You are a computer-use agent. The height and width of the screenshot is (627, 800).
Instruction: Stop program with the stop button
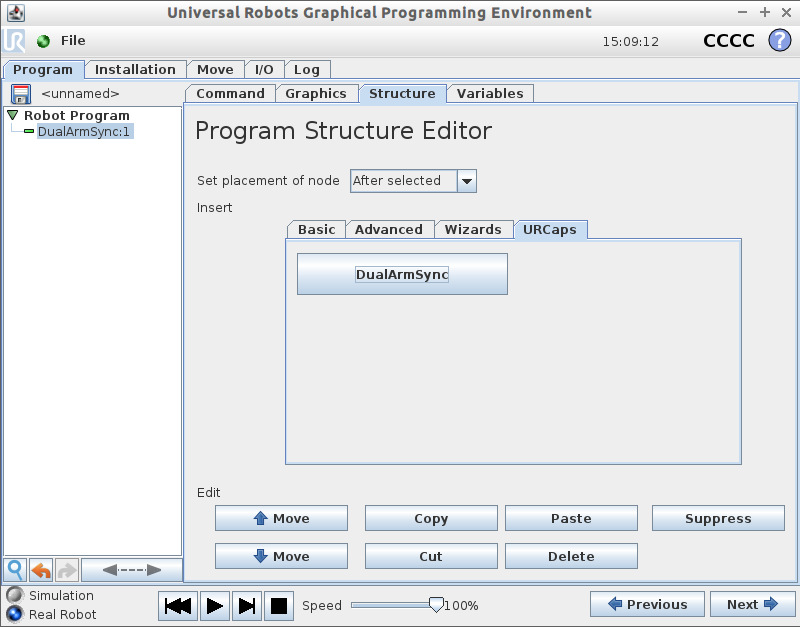click(280, 605)
